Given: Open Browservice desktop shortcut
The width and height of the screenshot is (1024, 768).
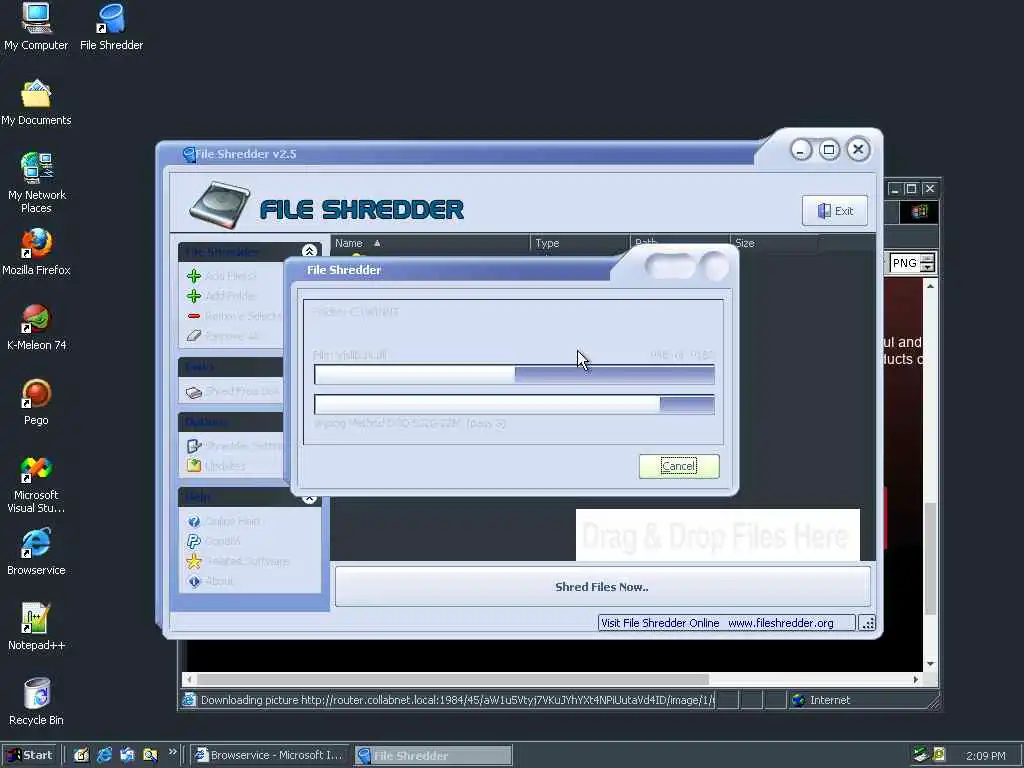Looking at the screenshot, I should 36,552.
